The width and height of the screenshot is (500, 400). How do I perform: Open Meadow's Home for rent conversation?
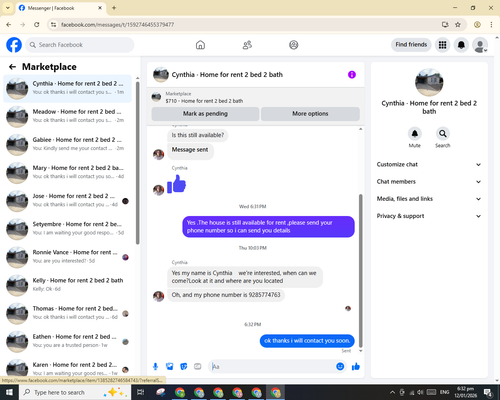pos(67,117)
